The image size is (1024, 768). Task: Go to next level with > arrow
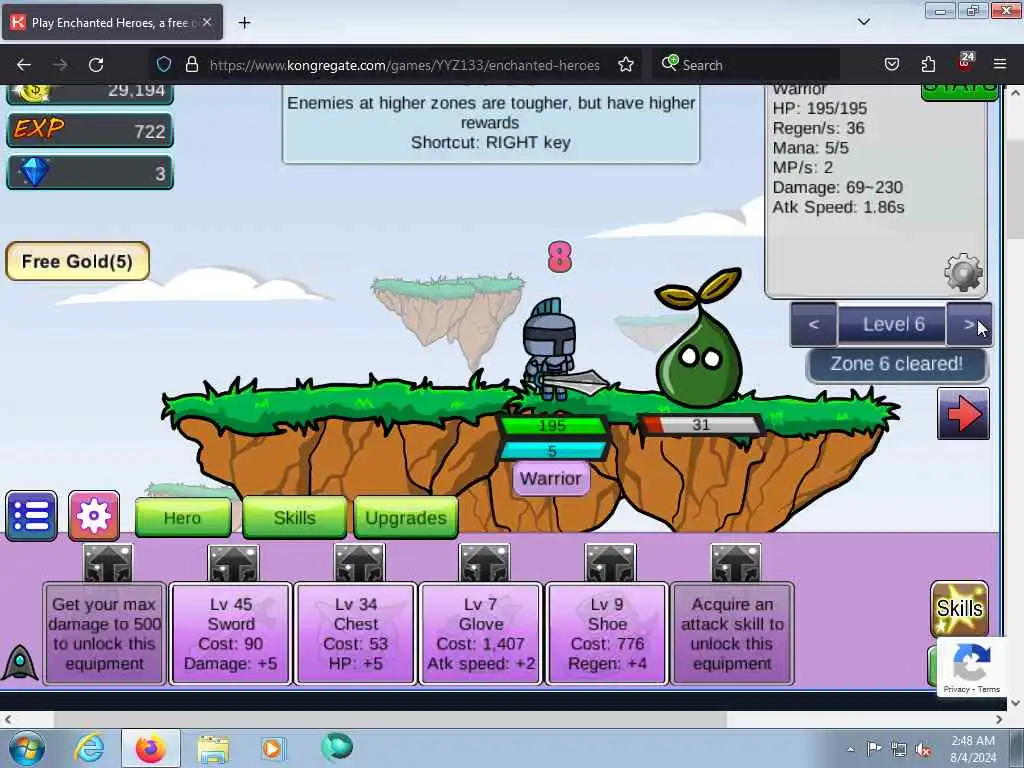tap(969, 324)
